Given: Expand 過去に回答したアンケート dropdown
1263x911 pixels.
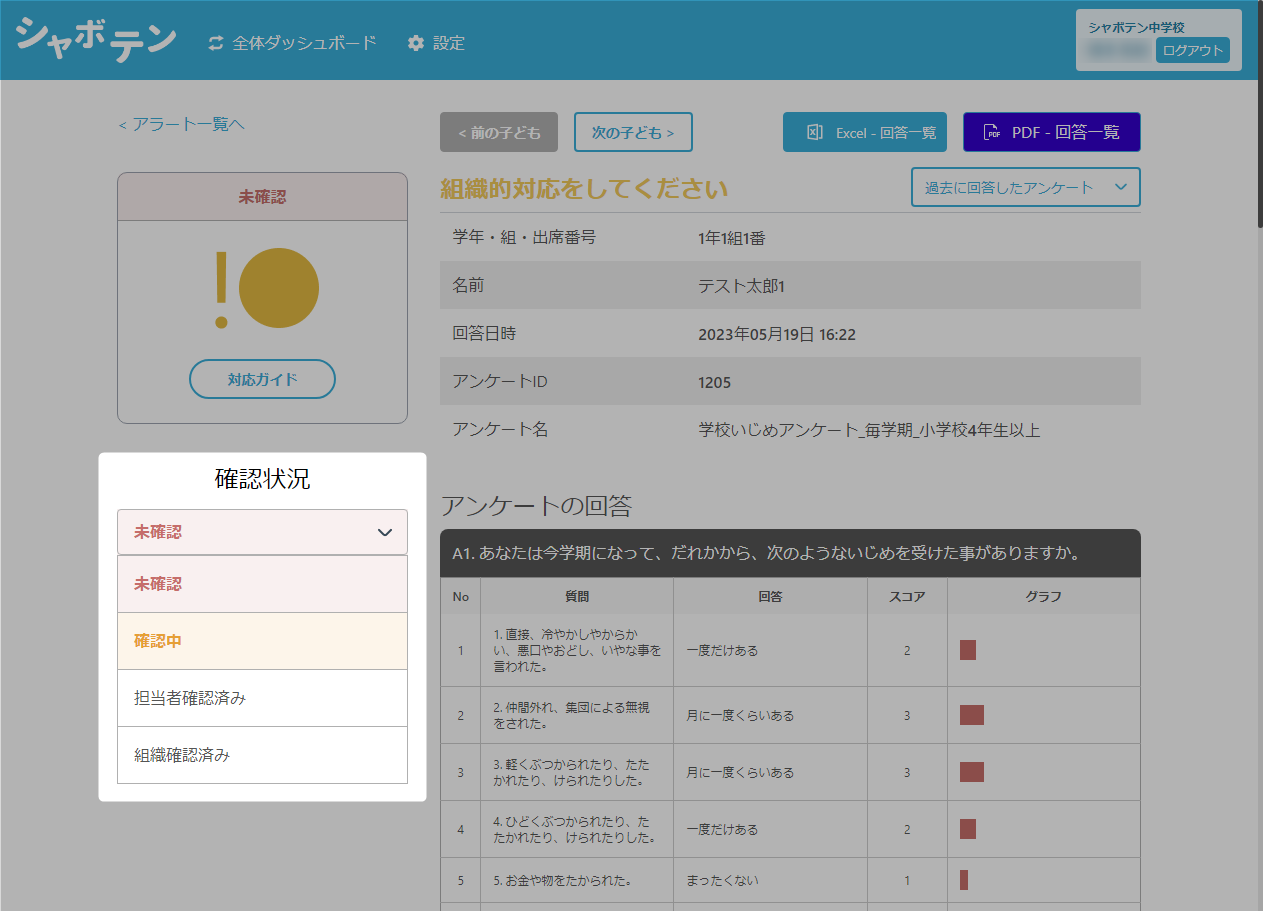Looking at the screenshot, I should pos(1026,187).
